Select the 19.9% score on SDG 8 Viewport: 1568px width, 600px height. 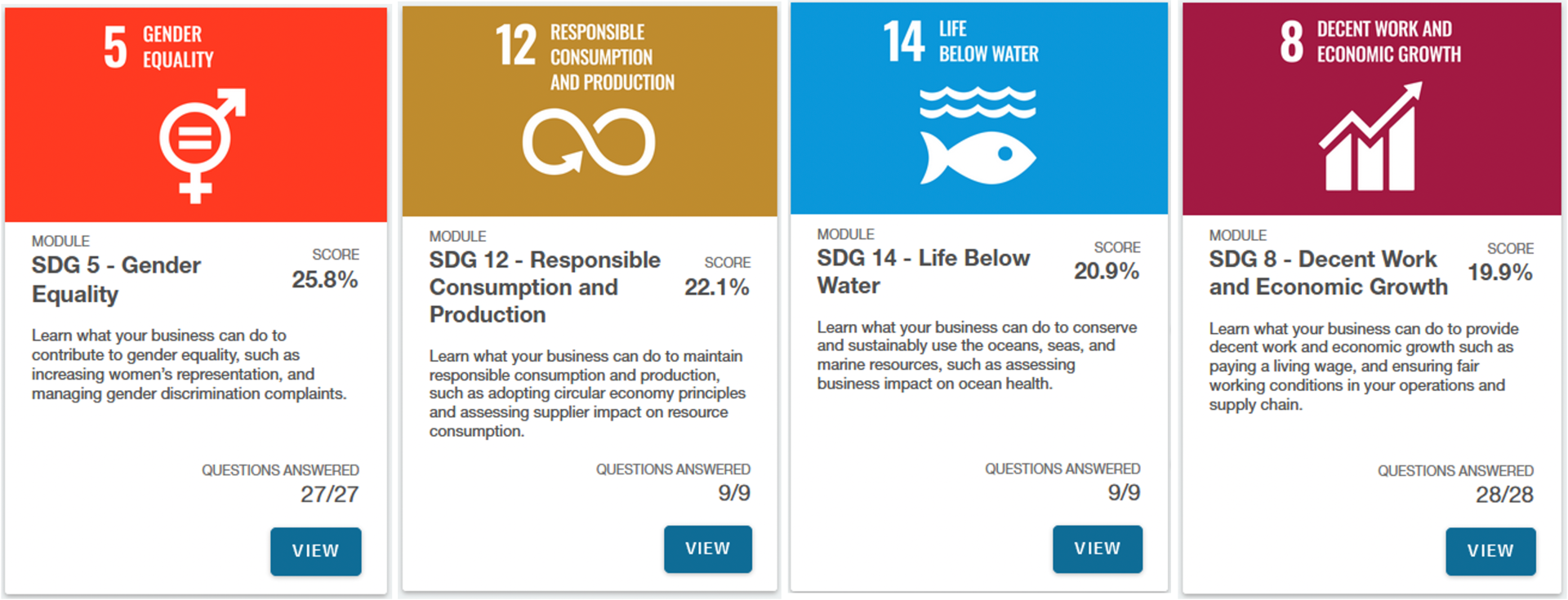[x=1501, y=273]
